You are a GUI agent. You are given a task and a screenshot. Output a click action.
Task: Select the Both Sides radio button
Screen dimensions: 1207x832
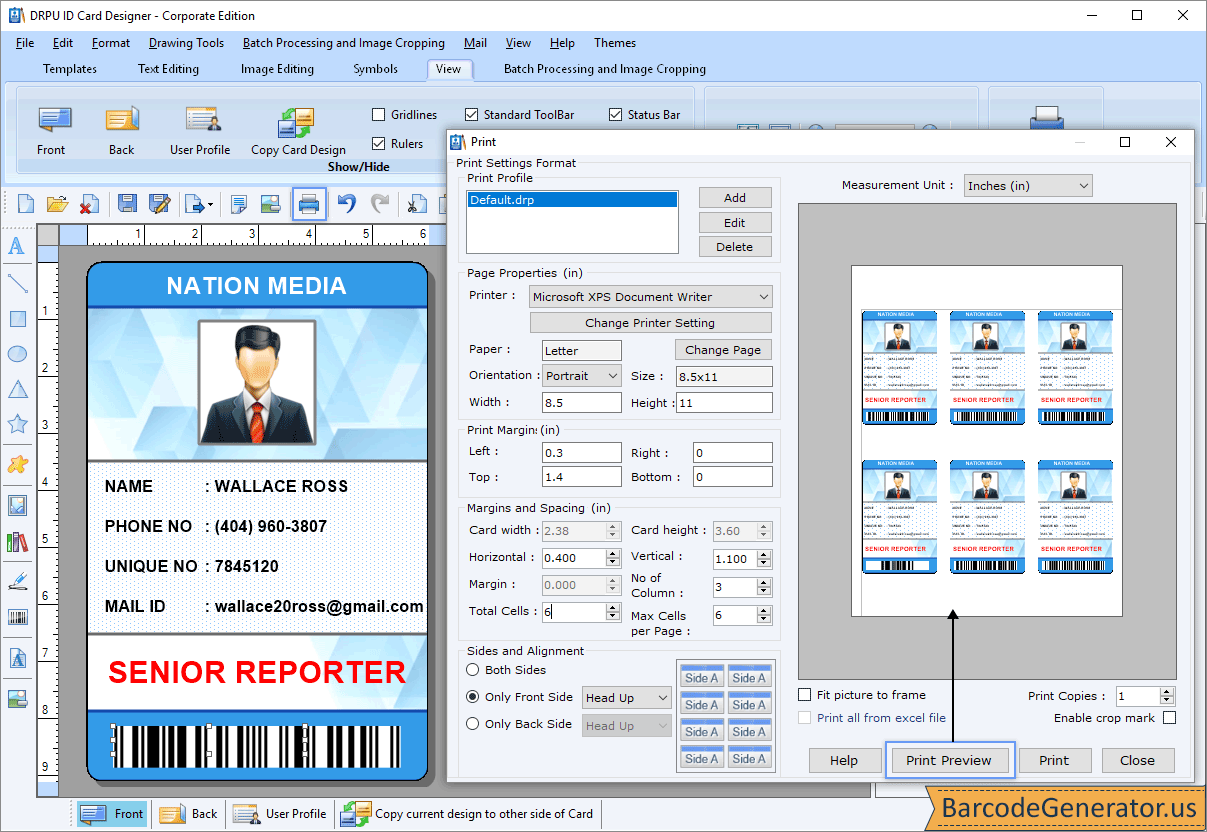point(473,670)
